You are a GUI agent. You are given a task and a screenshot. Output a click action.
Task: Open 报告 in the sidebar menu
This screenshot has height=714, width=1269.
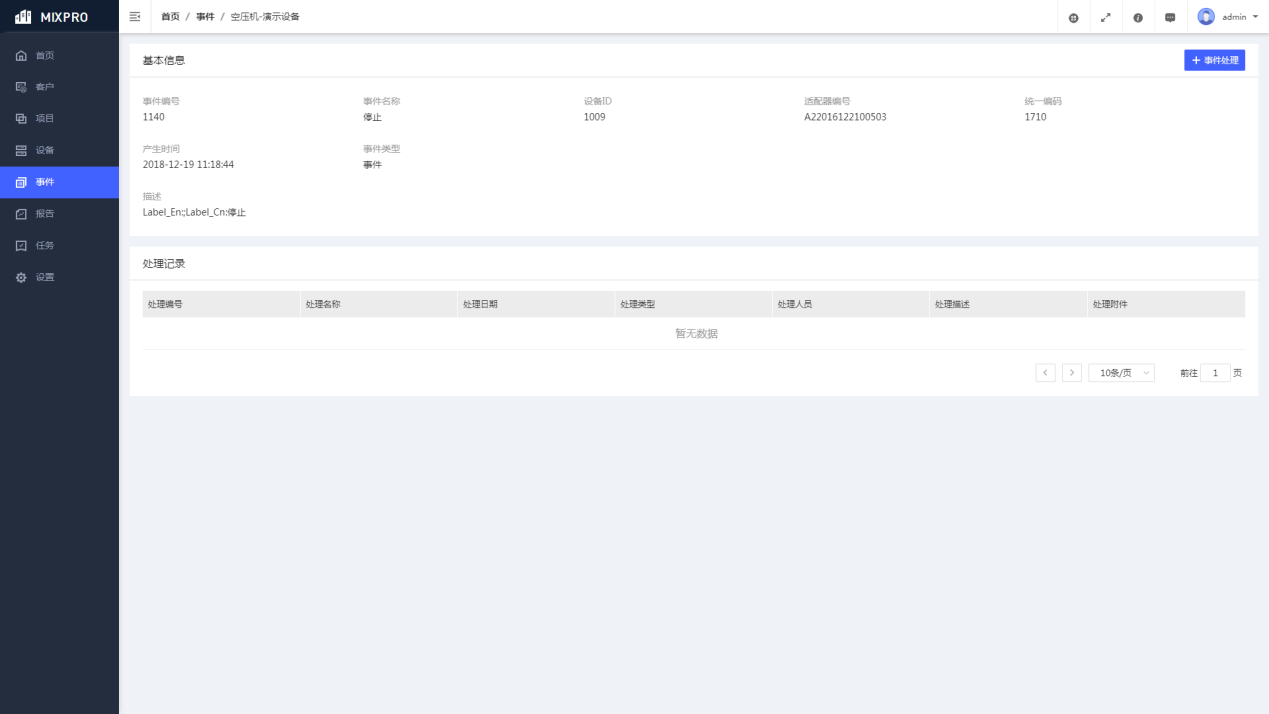(45, 214)
